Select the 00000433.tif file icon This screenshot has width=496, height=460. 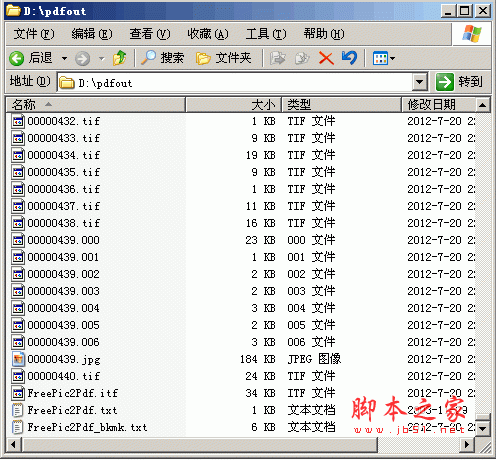18,138
